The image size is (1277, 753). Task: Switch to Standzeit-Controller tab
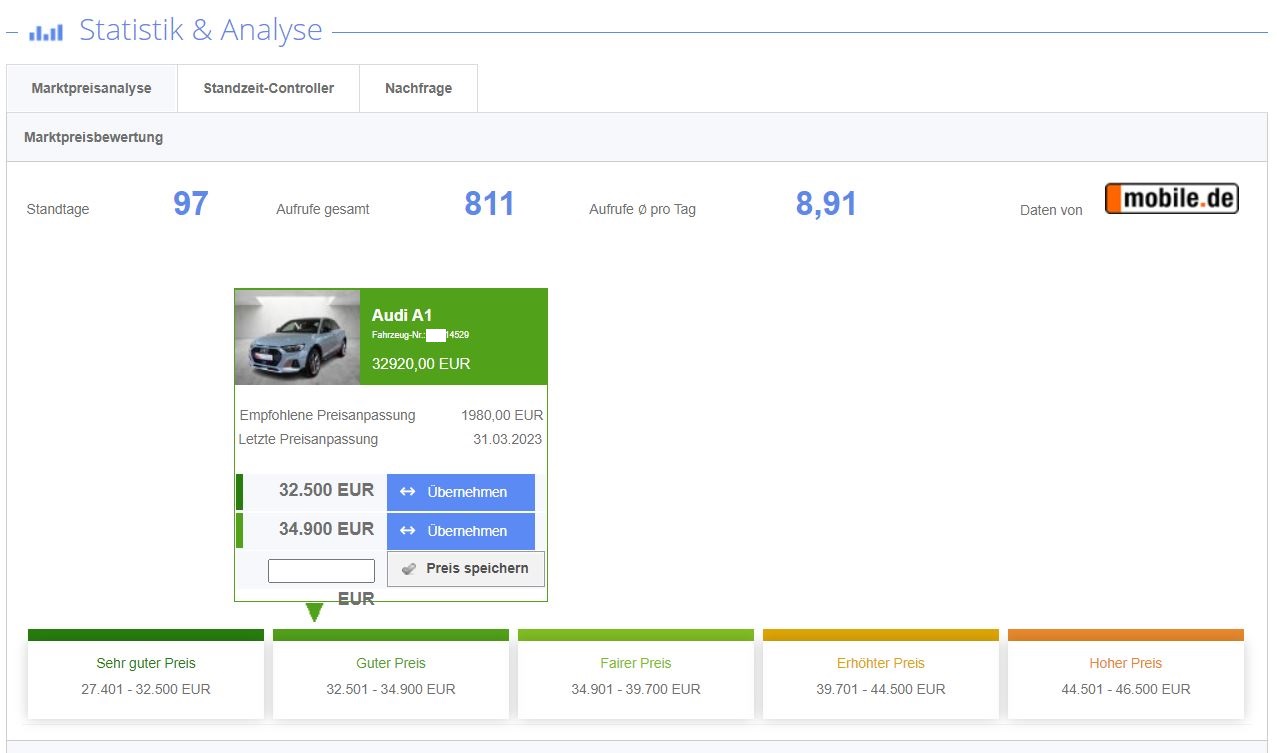point(268,88)
